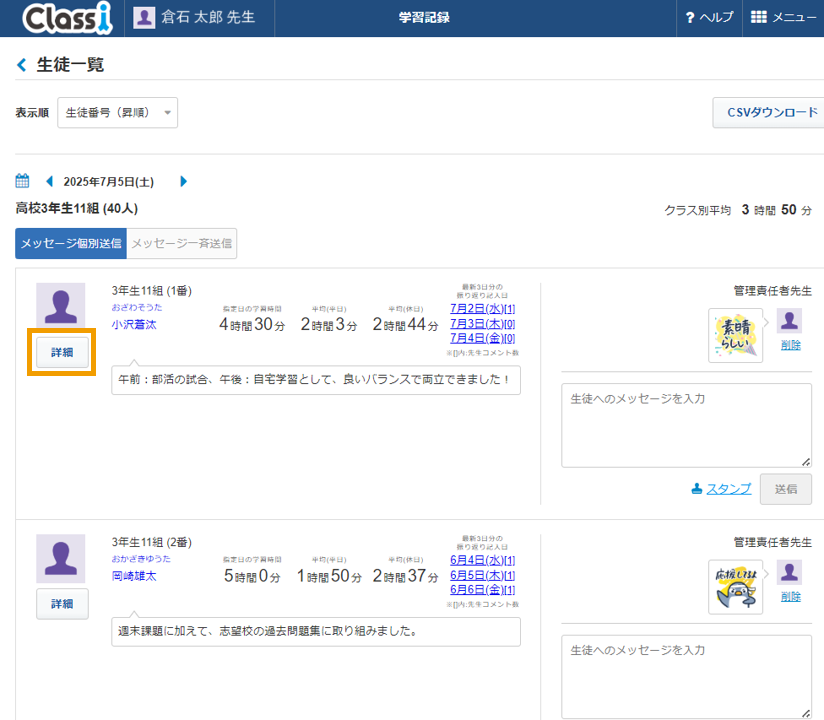Open the 6月6日(金) reflection link

tap(482, 590)
